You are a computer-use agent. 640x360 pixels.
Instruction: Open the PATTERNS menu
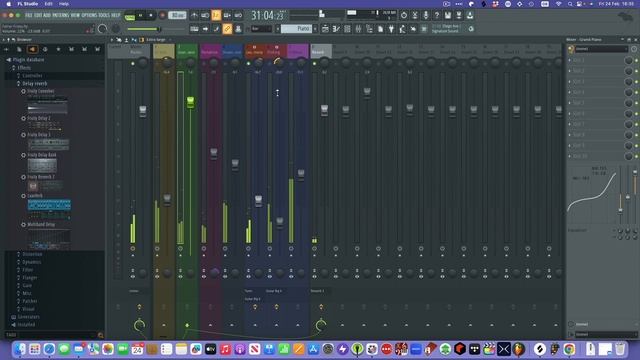[60, 15]
